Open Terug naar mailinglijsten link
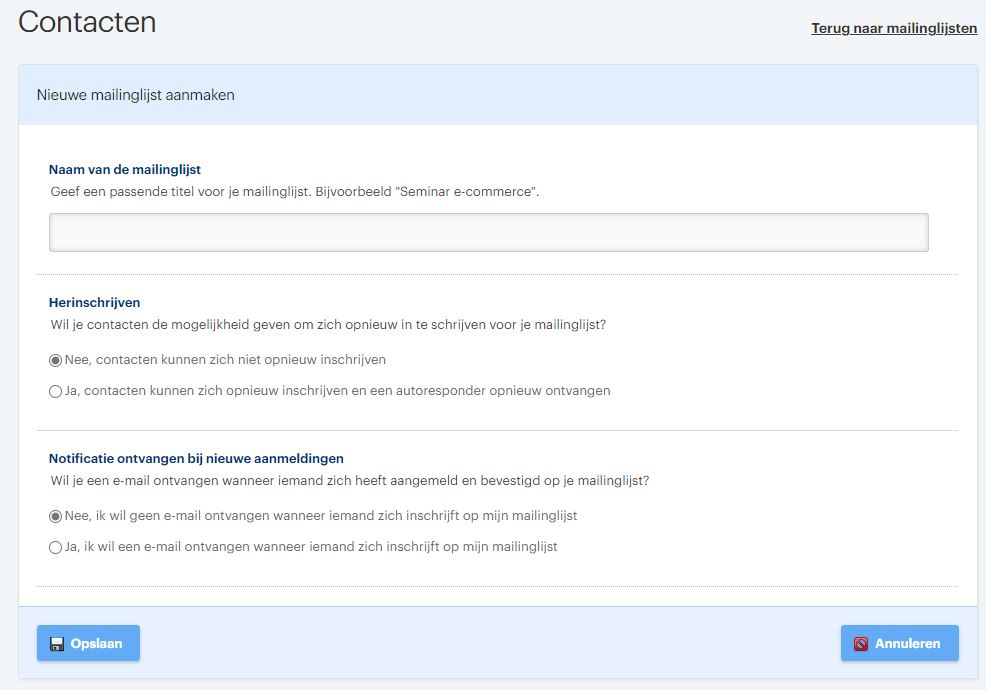Image resolution: width=986 pixels, height=690 pixels. click(x=894, y=27)
